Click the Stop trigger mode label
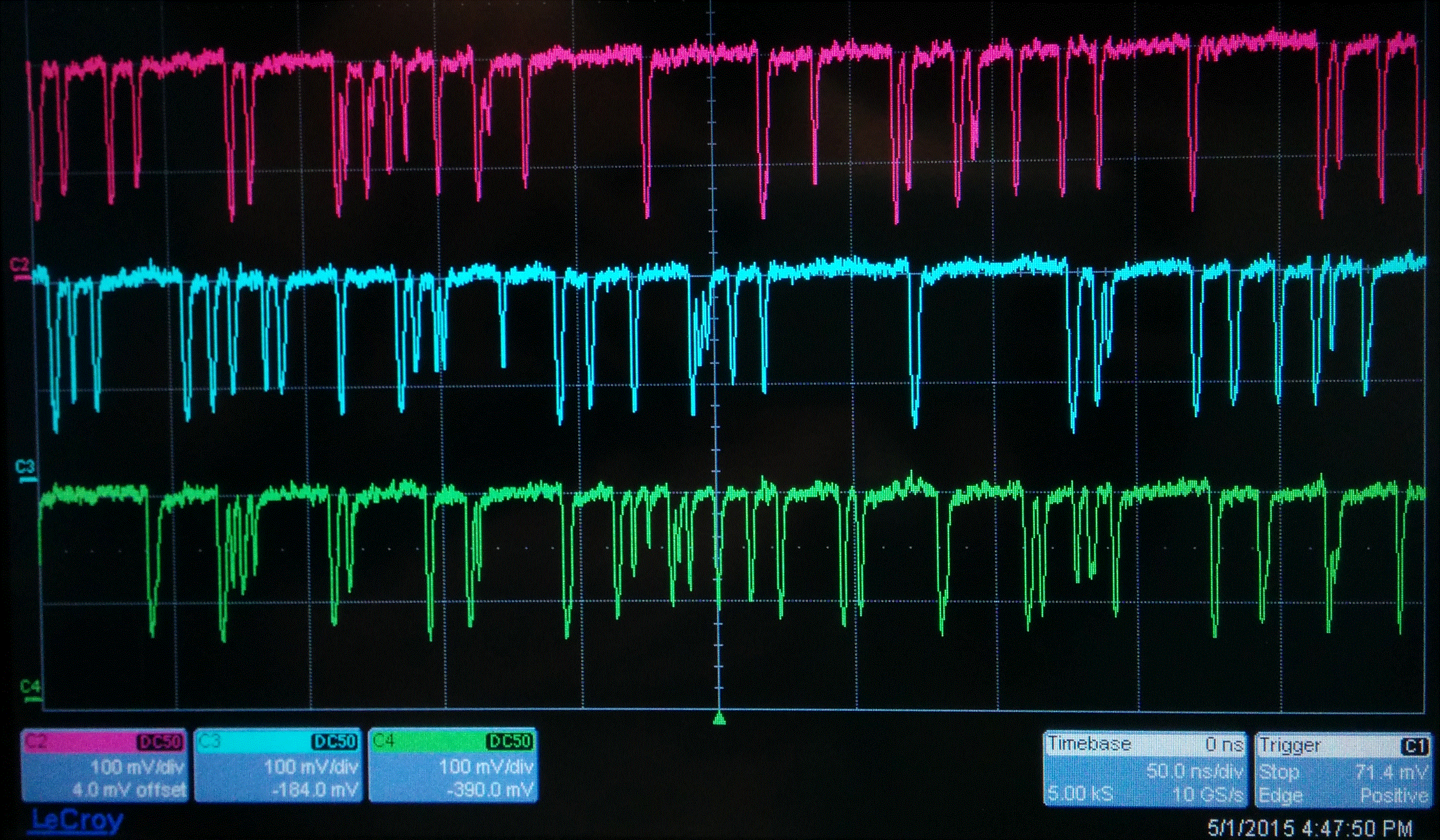 click(x=1279, y=772)
